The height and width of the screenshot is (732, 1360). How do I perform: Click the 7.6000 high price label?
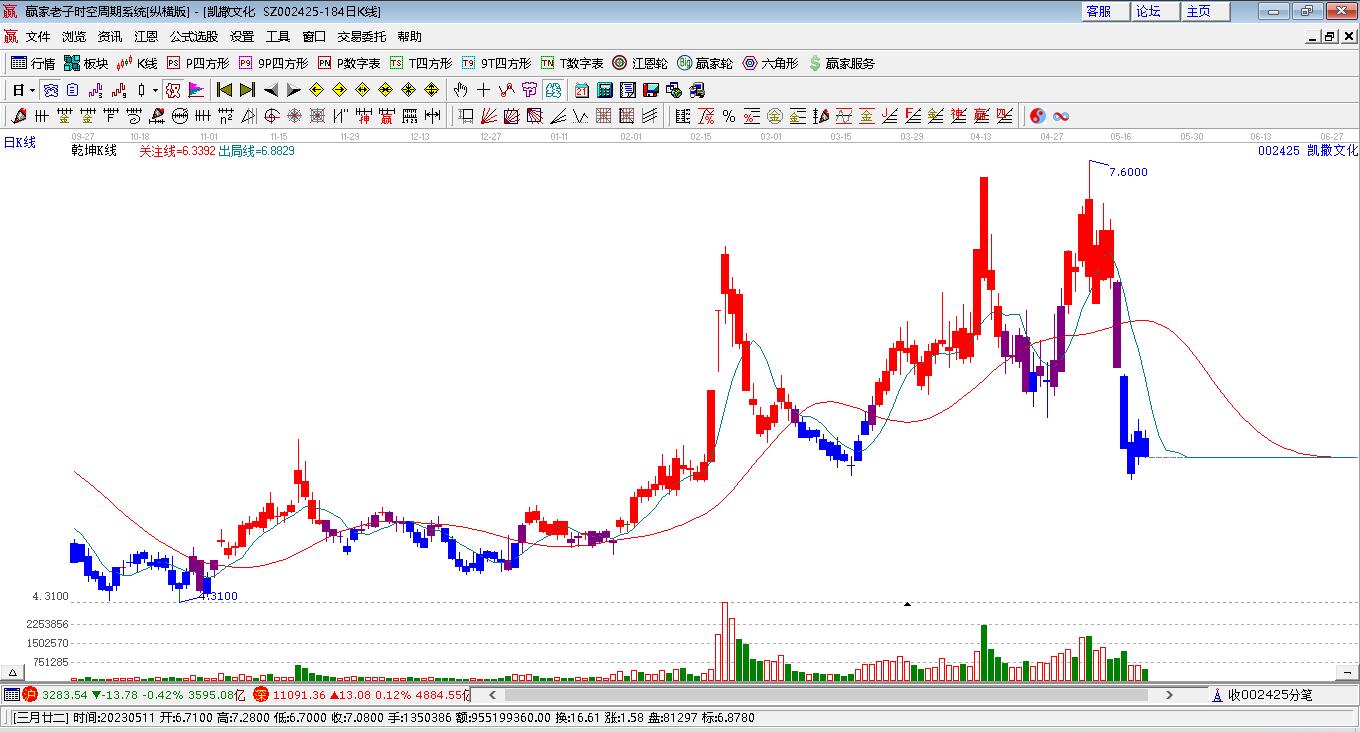click(1129, 172)
